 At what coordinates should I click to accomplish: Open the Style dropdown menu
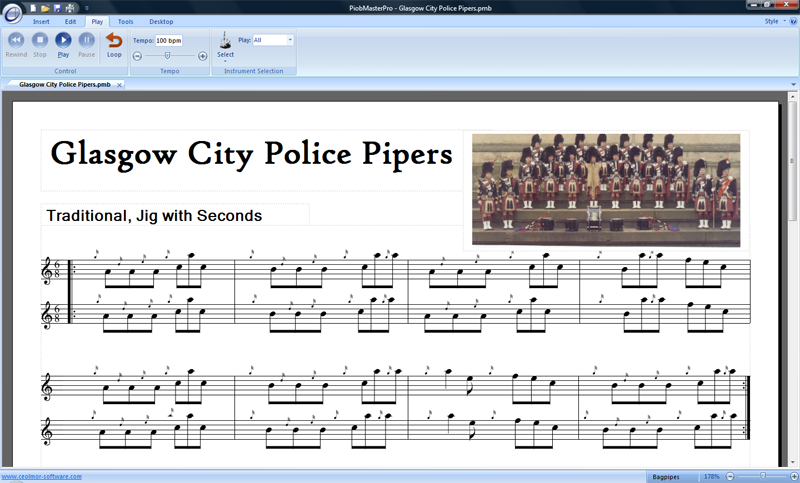[x=773, y=20]
